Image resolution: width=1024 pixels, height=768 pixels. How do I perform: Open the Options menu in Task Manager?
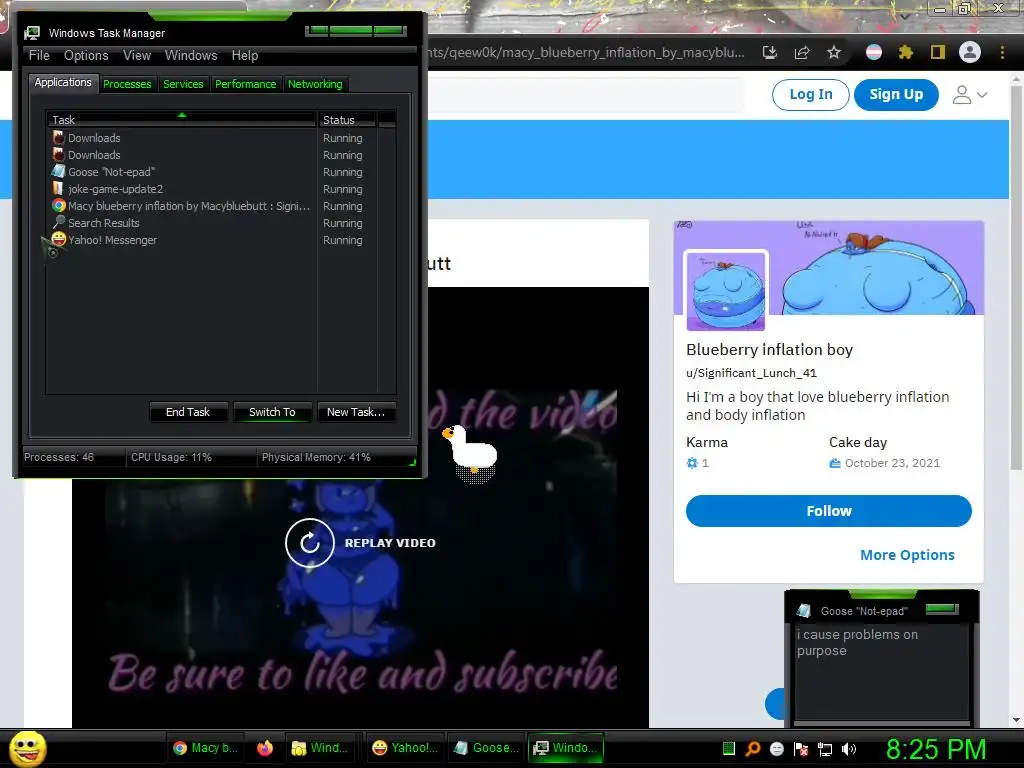point(86,56)
